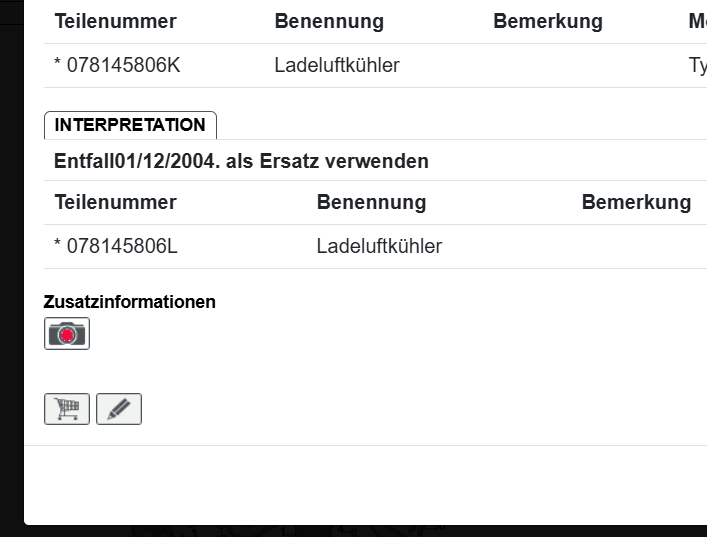Select the INTERPRETATION tab
The height and width of the screenshot is (537, 707).
click(x=130, y=125)
